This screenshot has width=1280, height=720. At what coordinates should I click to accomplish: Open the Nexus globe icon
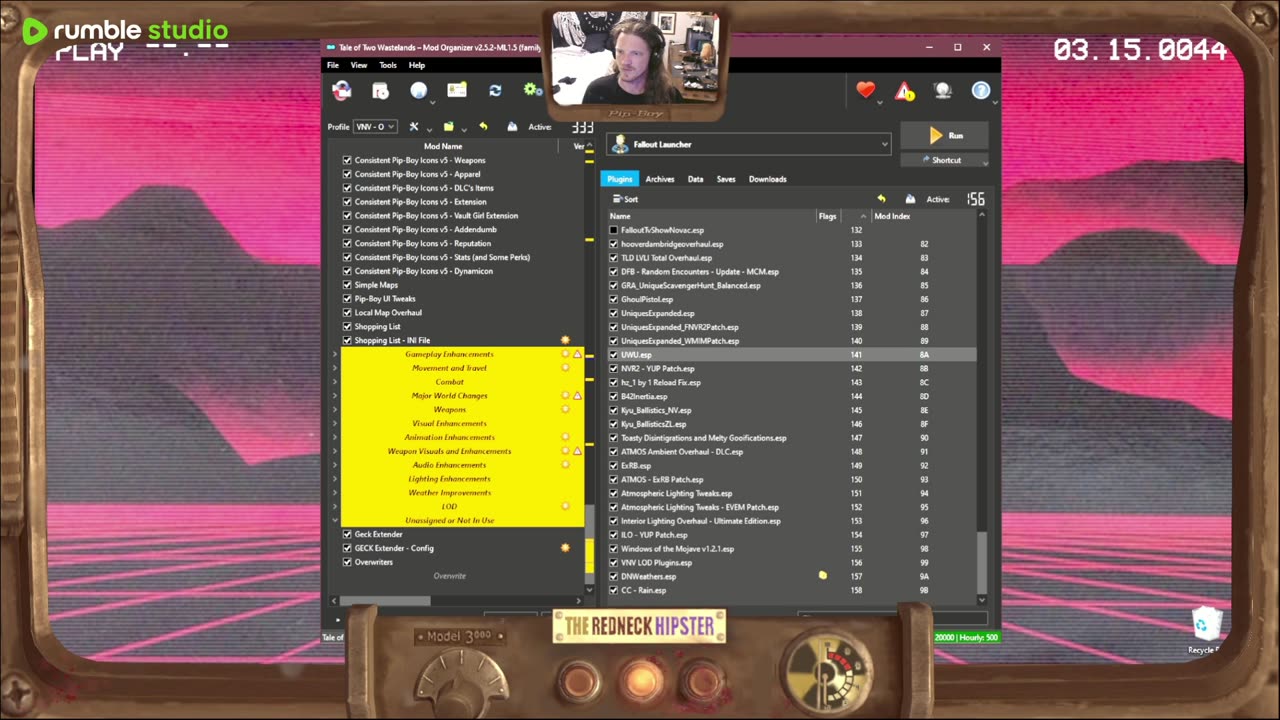tap(419, 91)
